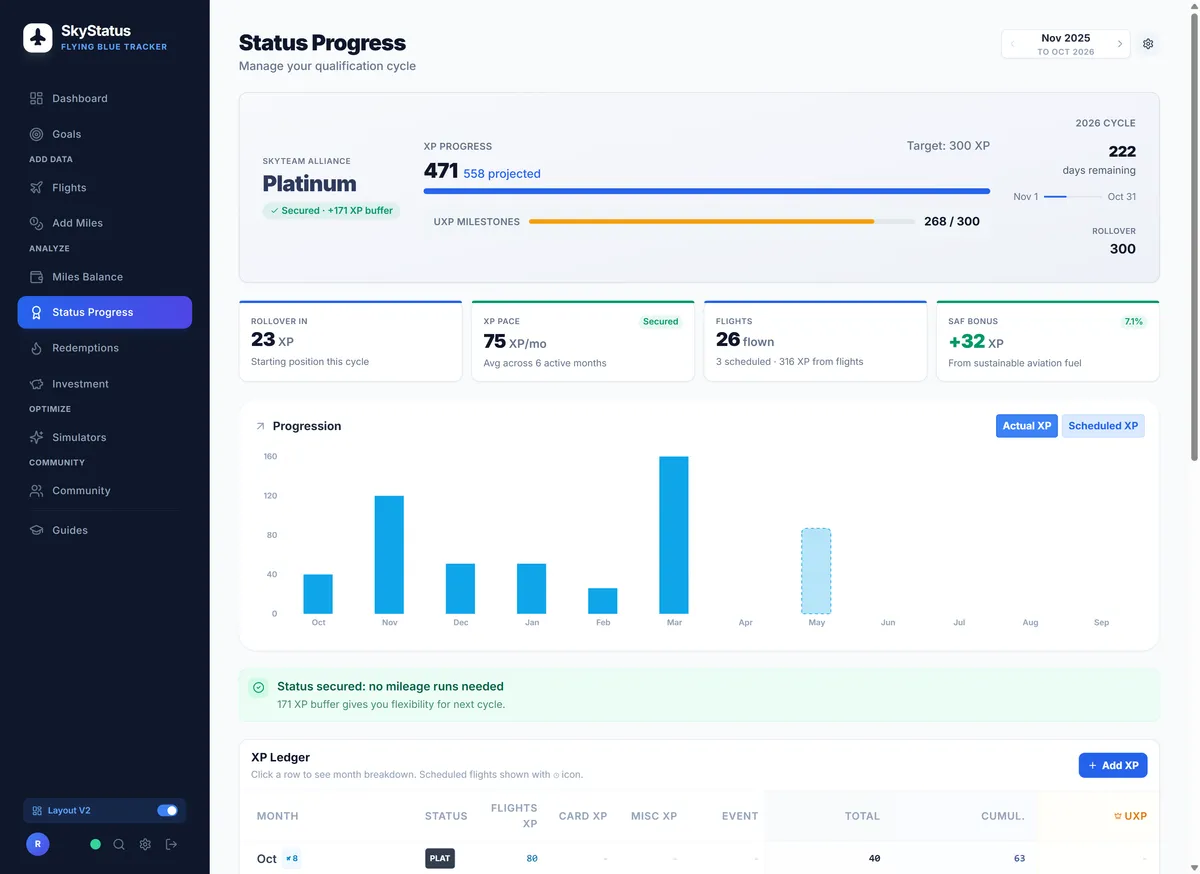Advance cycle with the Nov 2025 forward chevron
This screenshot has width=1200, height=874.
1119,43
